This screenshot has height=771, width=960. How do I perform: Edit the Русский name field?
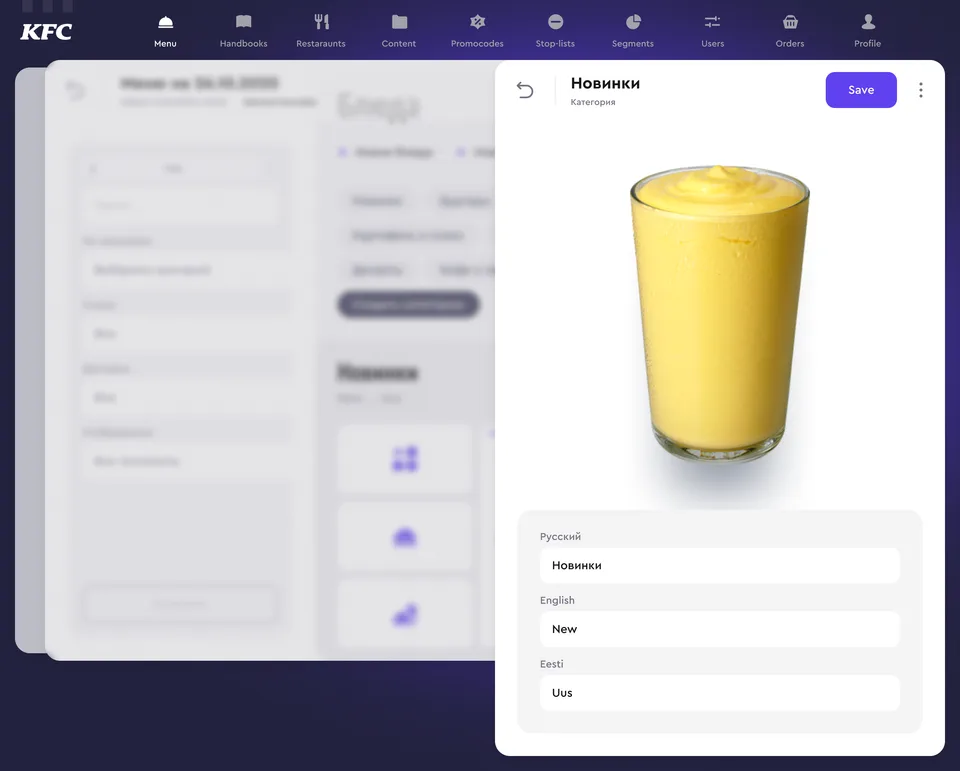pyautogui.click(x=719, y=565)
